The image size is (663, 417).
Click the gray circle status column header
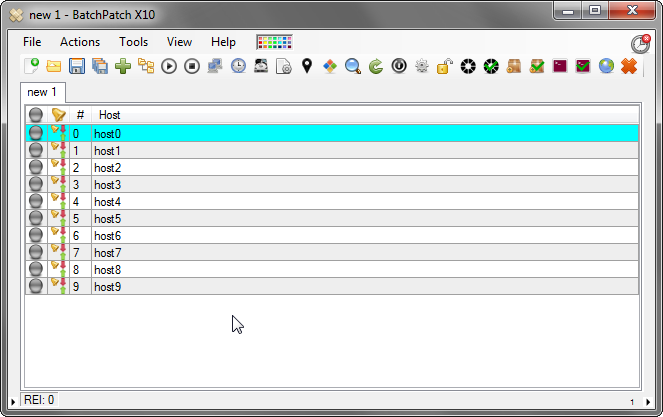pyautogui.click(x=36, y=115)
